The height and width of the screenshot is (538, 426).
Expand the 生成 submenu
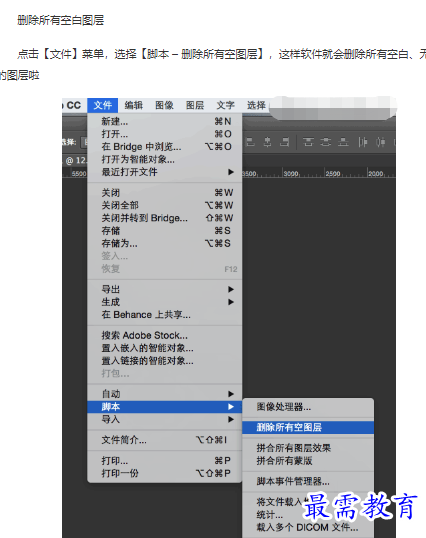tap(165, 302)
